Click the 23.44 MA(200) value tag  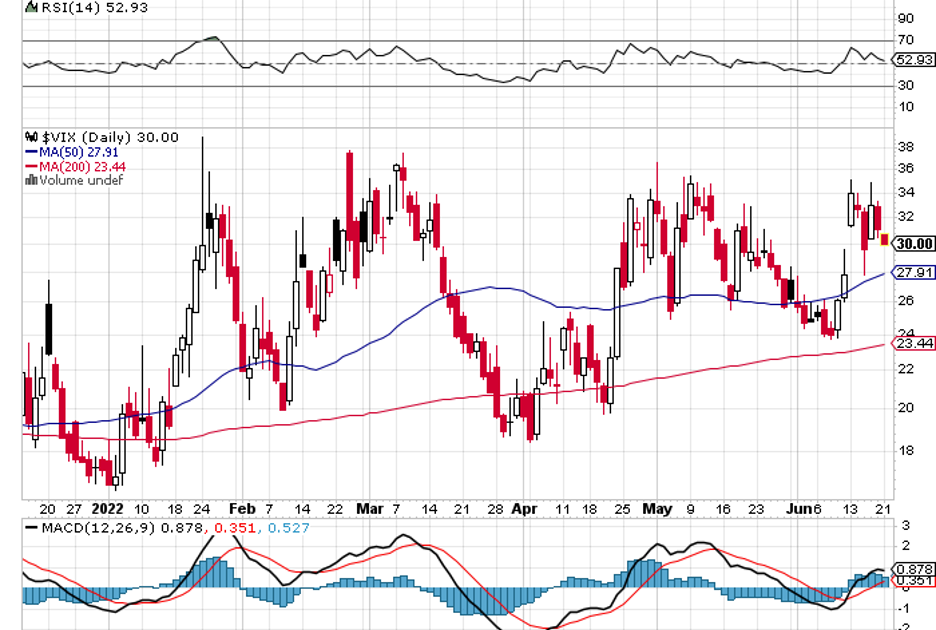pyautogui.click(x=913, y=343)
